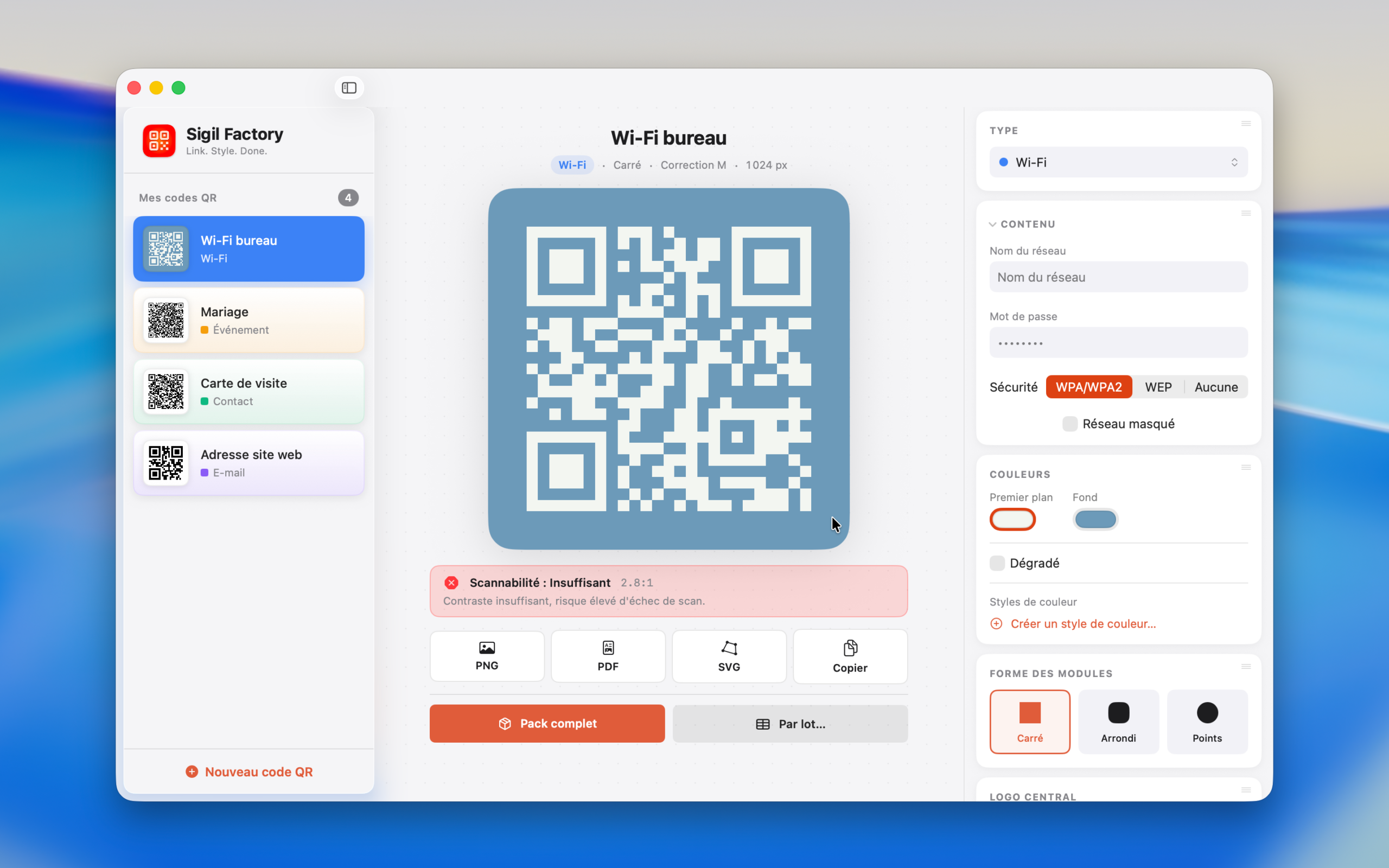The width and height of the screenshot is (1389, 868).
Task: Grab the Contenu panel drag handle
Action: [x=1246, y=213]
